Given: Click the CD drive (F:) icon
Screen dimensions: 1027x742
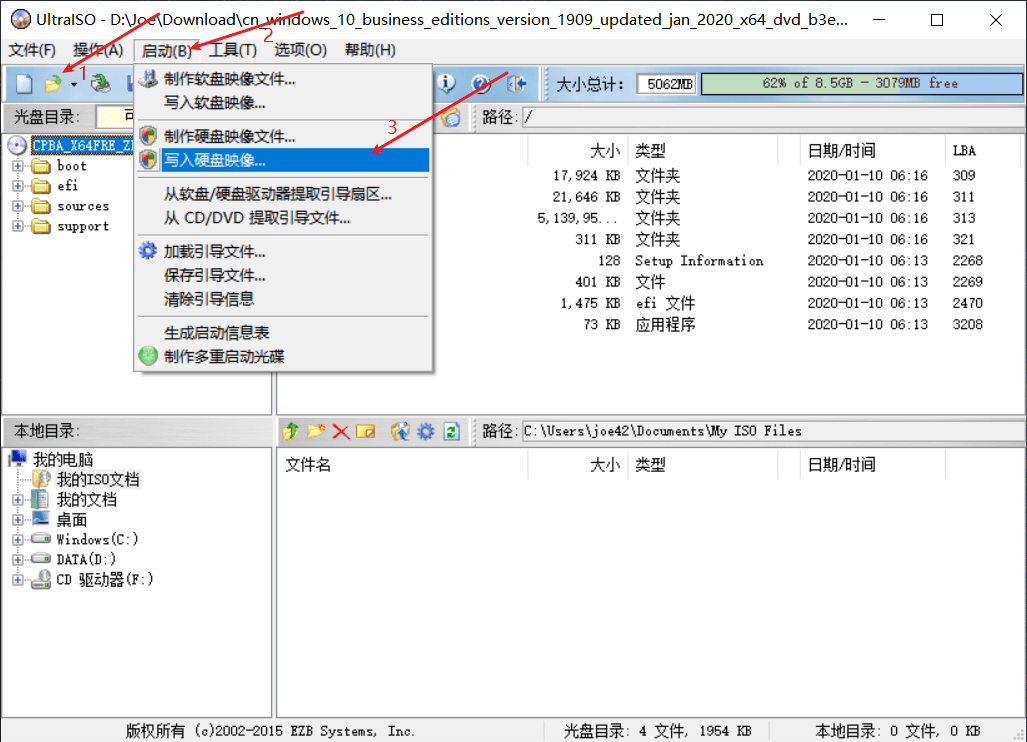Looking at the screenshot, I should click(41, 580).
